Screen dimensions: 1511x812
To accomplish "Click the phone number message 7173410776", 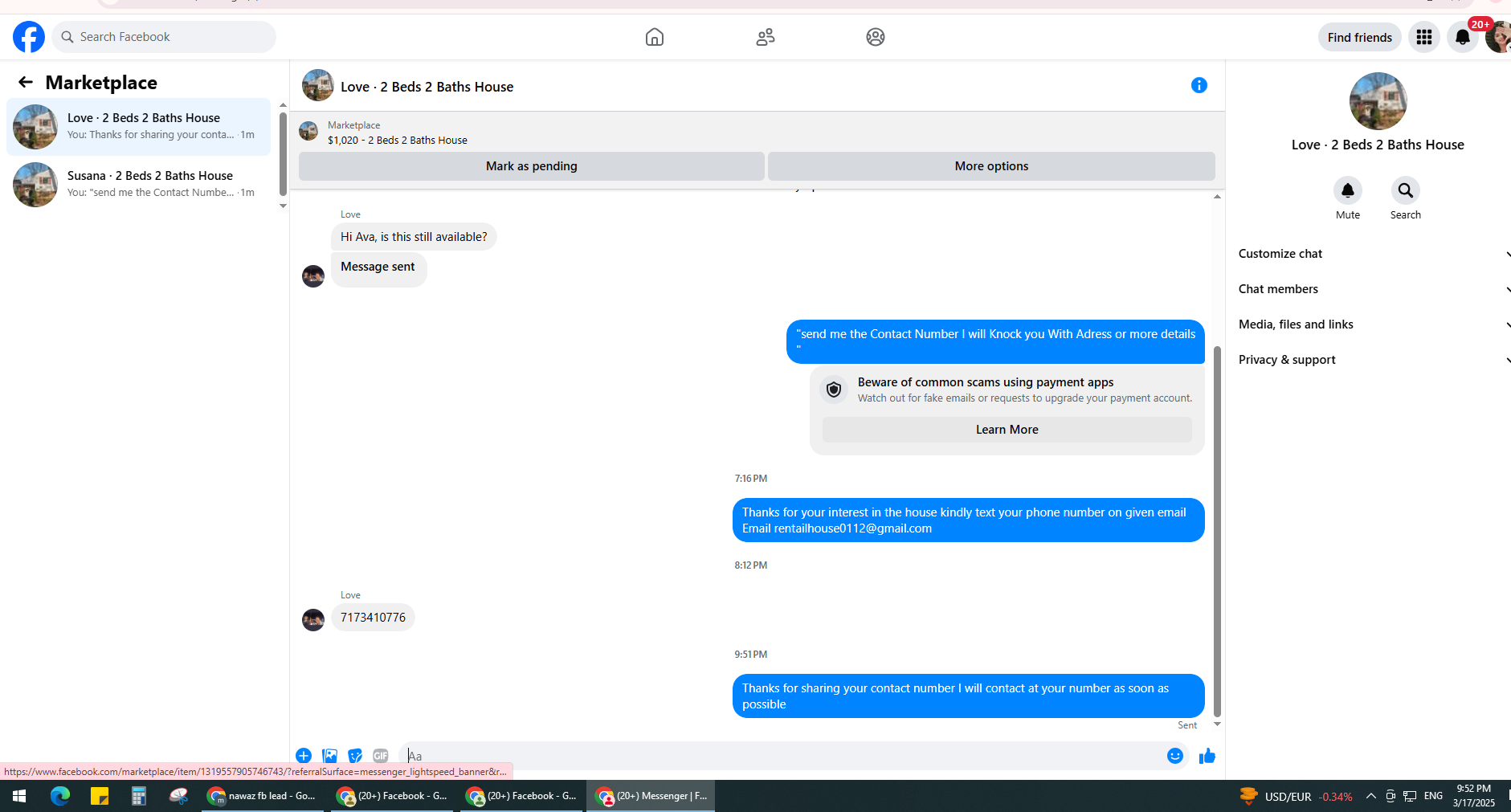I will pos(373,618).
